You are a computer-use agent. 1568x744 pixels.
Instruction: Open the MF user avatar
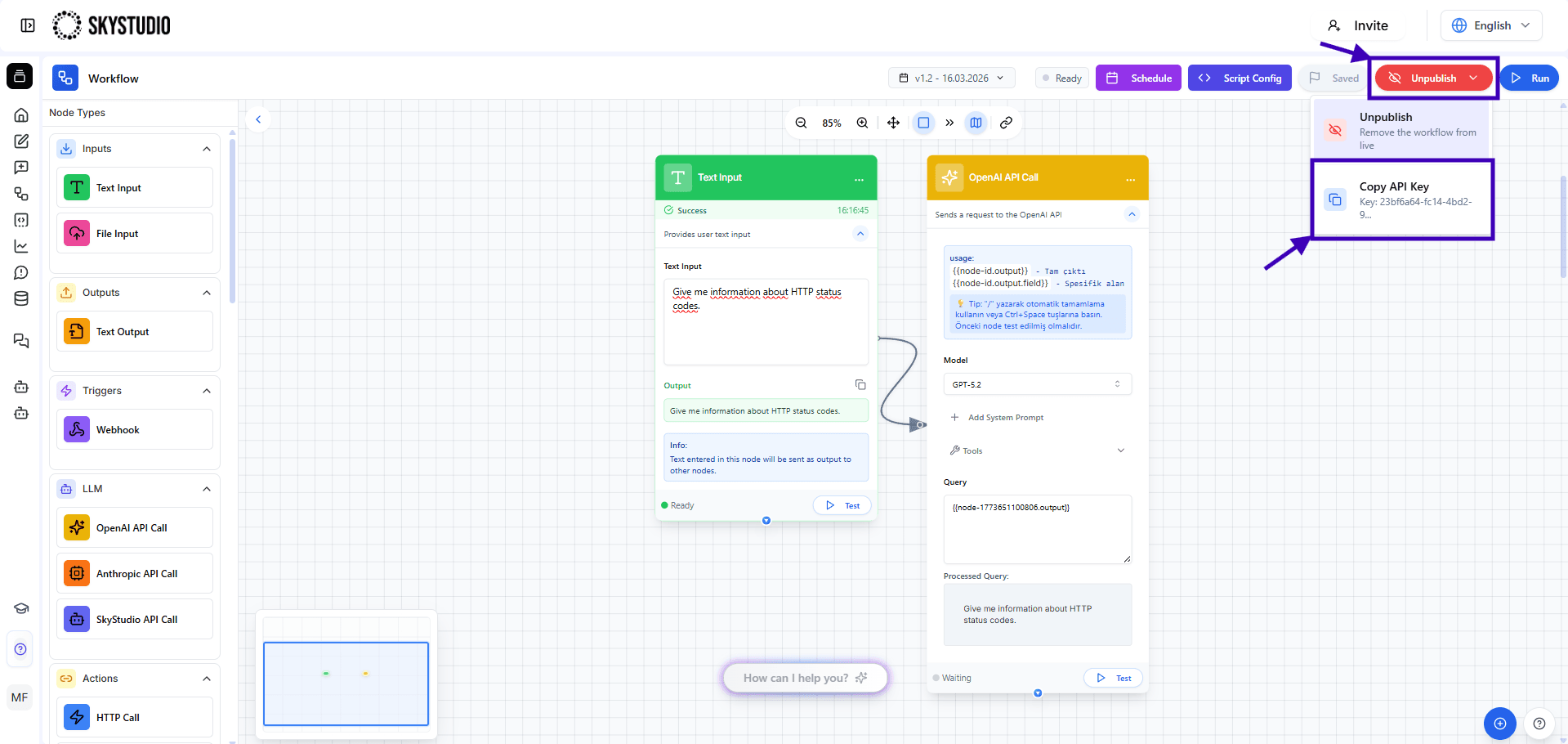[x=20, y=697]
